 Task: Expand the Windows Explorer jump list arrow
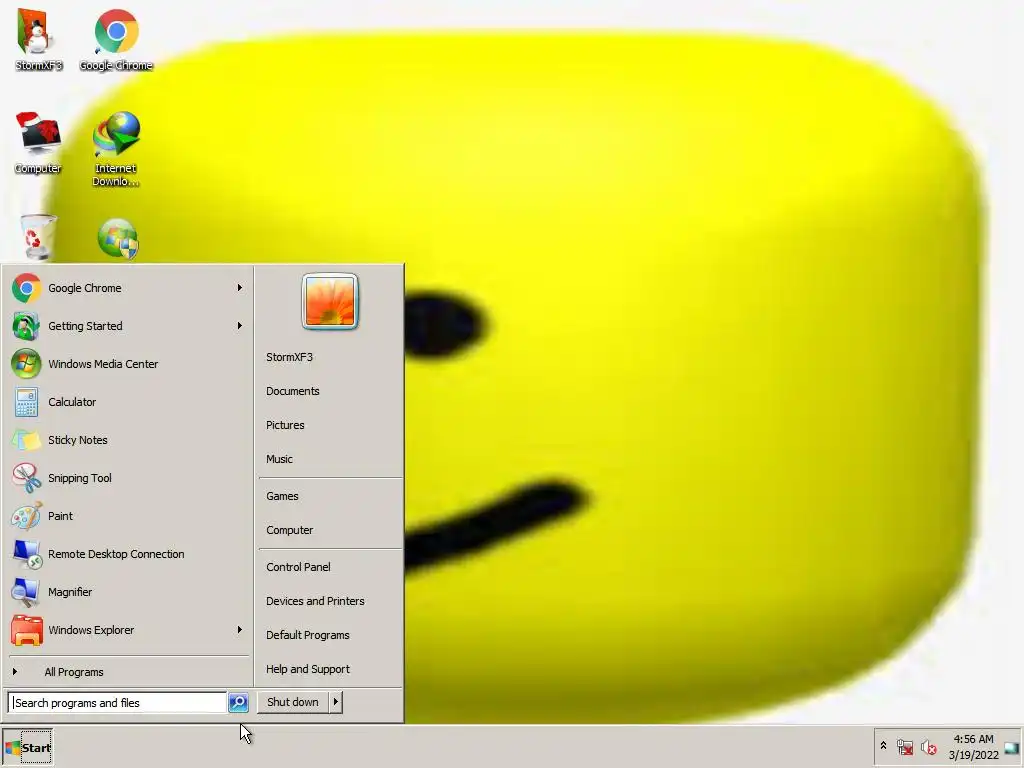pos(240,630)
